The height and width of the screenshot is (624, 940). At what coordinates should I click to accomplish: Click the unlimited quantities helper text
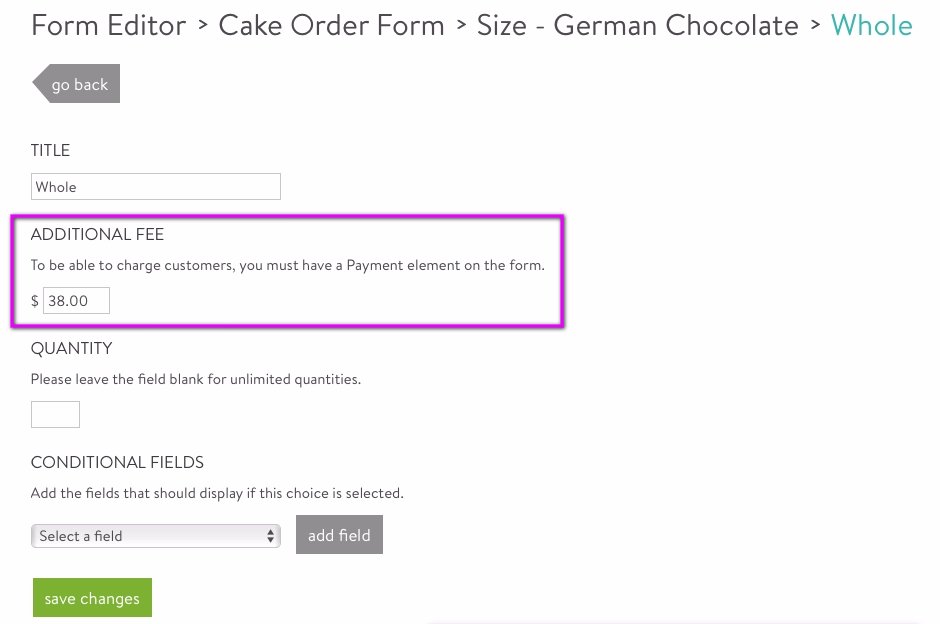196,379
